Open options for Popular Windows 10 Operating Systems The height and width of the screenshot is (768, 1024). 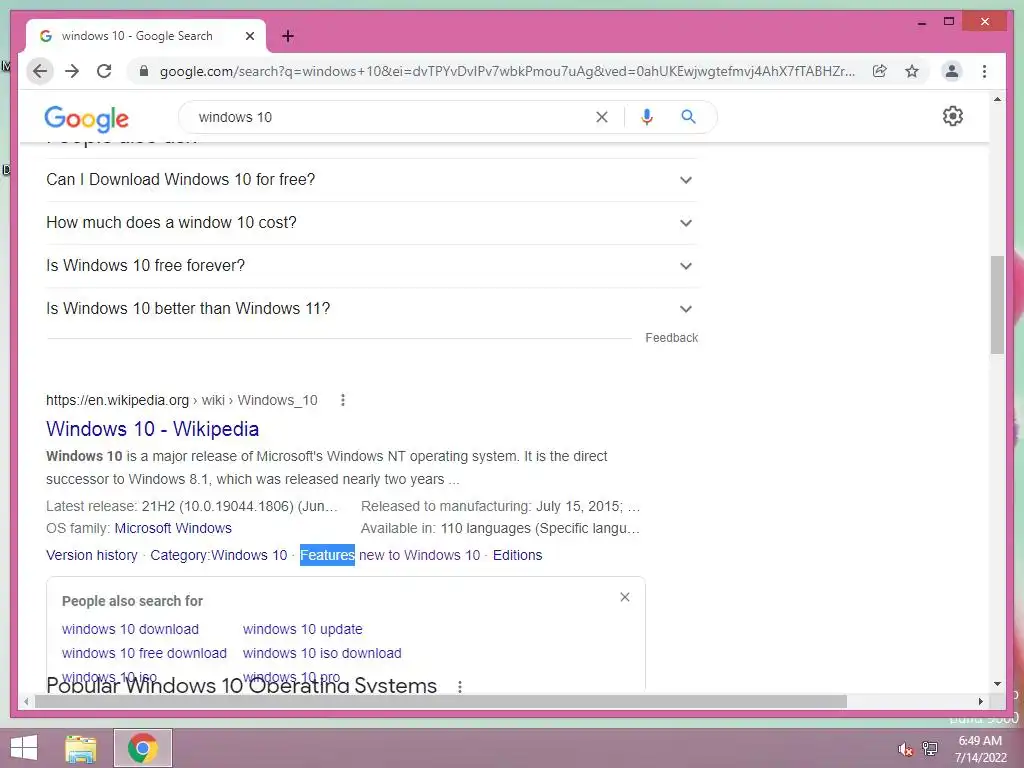tap(460, 686)
